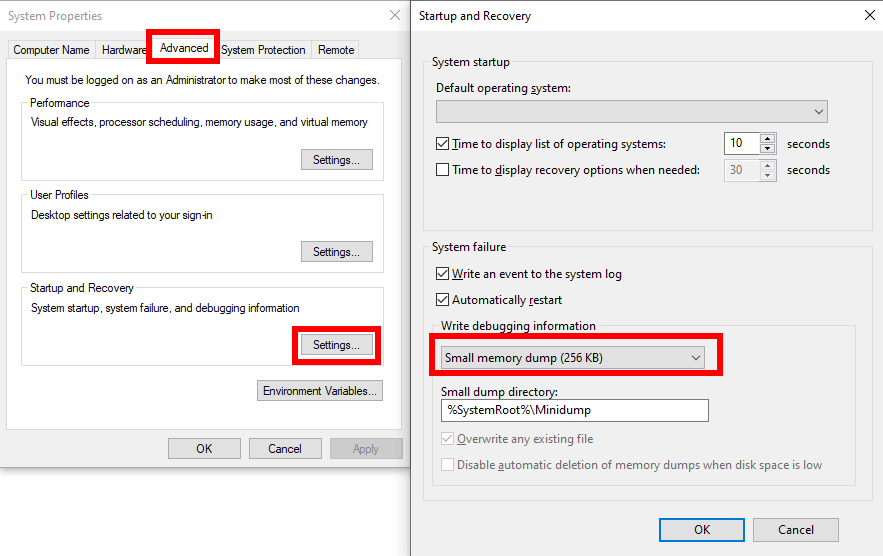Click the 'Default operating system:' label
The image size is (883, 556).
coord(503,88)
